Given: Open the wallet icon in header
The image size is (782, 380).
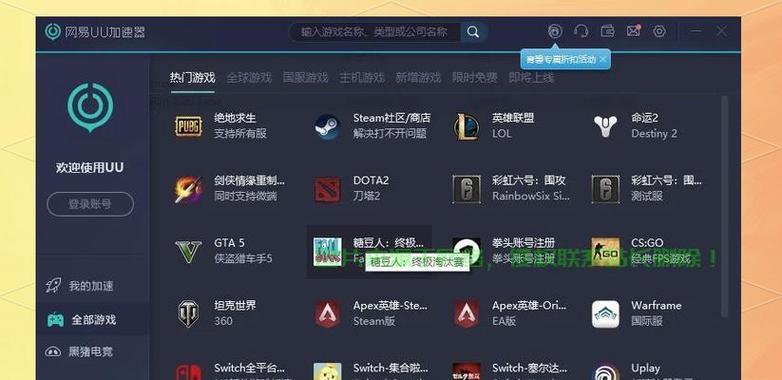Looking at the screenshot, I should pyautogui.click(x=607, y=31).
